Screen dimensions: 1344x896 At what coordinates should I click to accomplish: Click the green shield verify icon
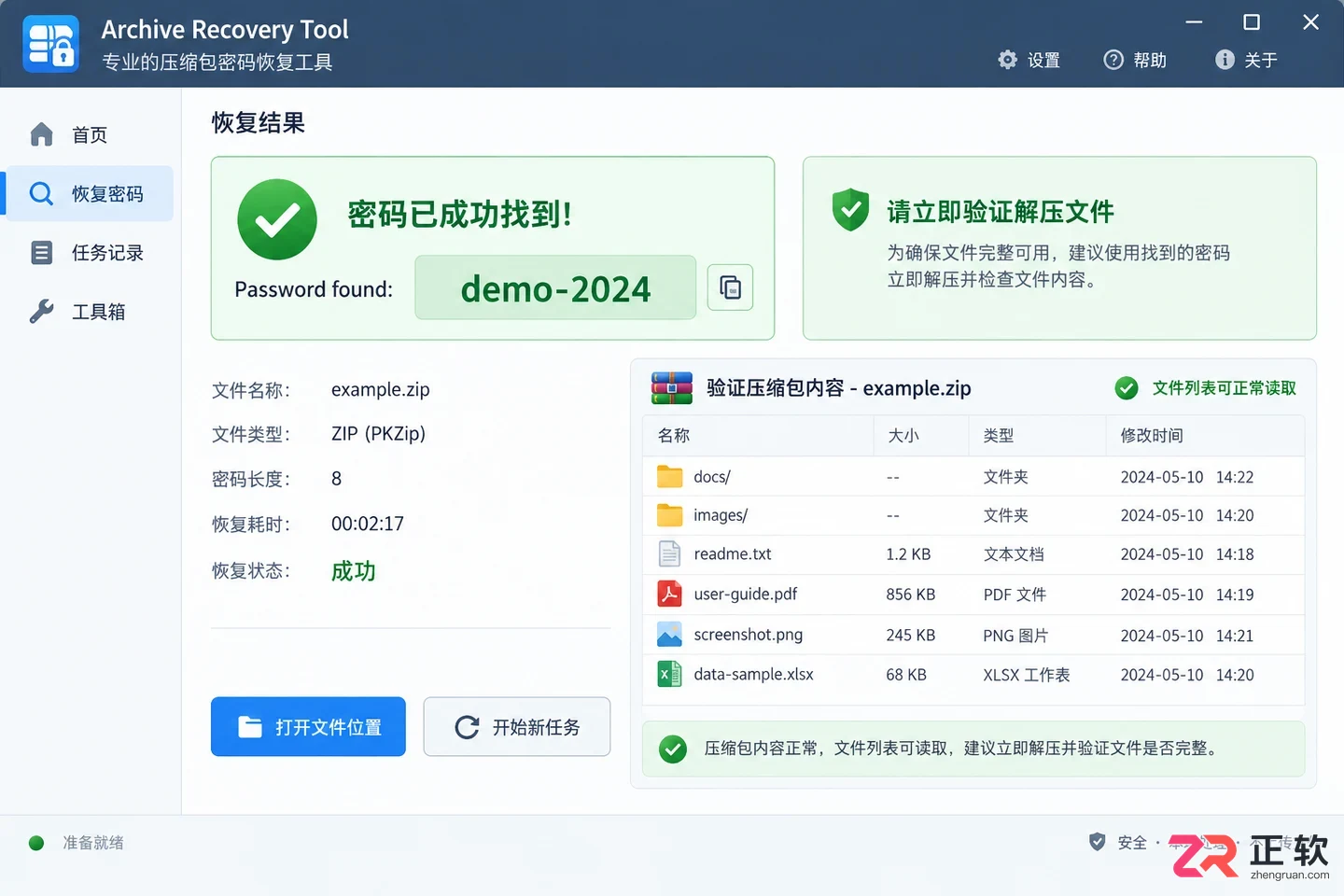click(850, 210)
